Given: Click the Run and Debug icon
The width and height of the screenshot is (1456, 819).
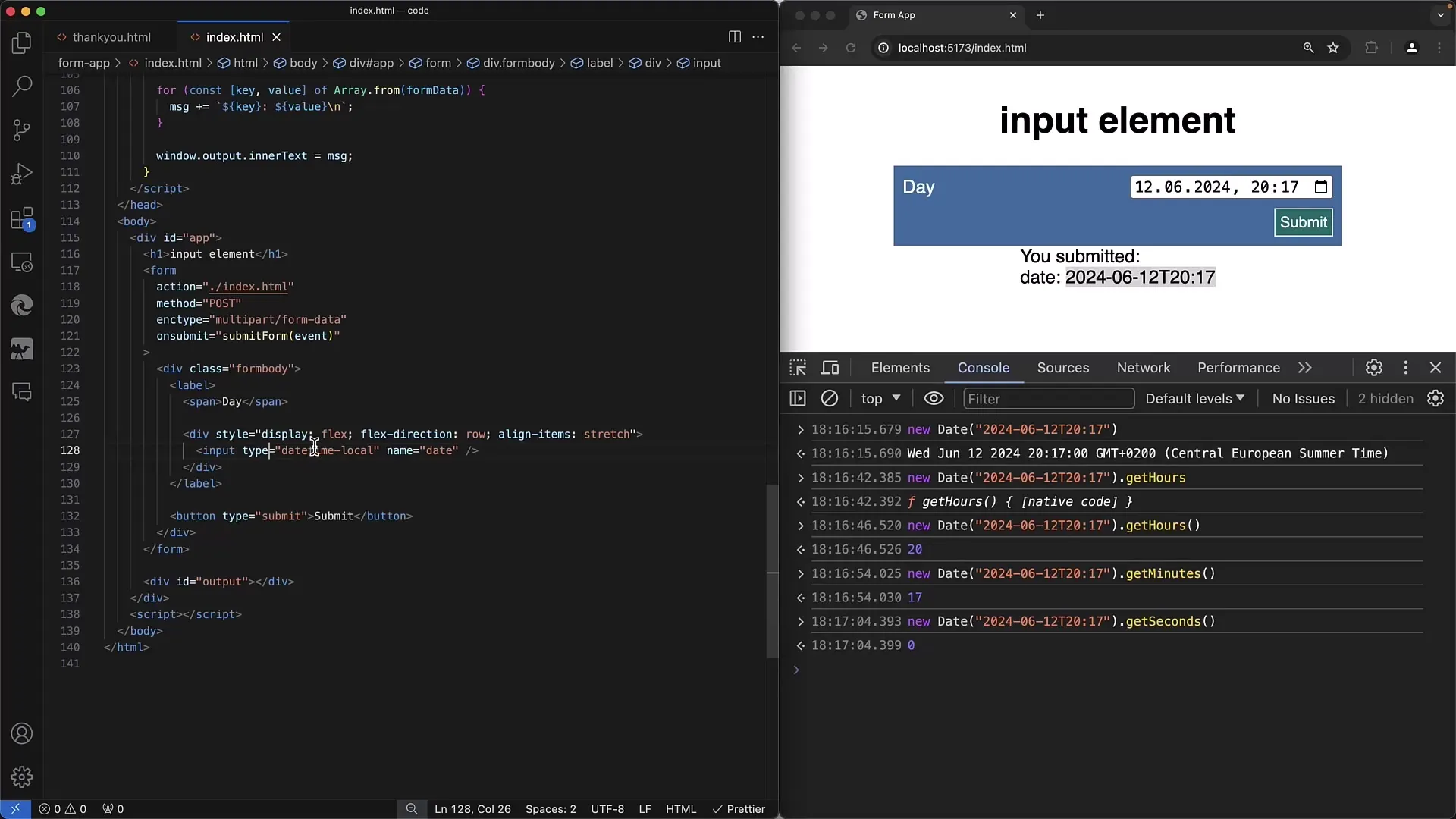Looking at the screenshot, I should pos(22,174).
